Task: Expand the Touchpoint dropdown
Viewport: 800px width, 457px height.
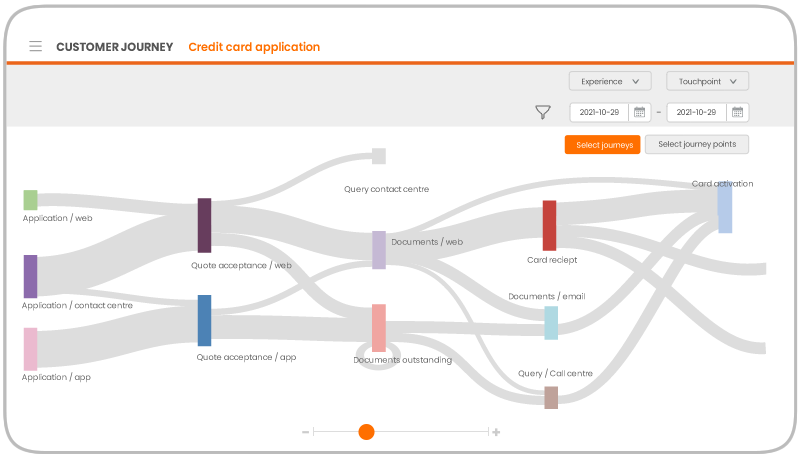Action: coord(707,81)
